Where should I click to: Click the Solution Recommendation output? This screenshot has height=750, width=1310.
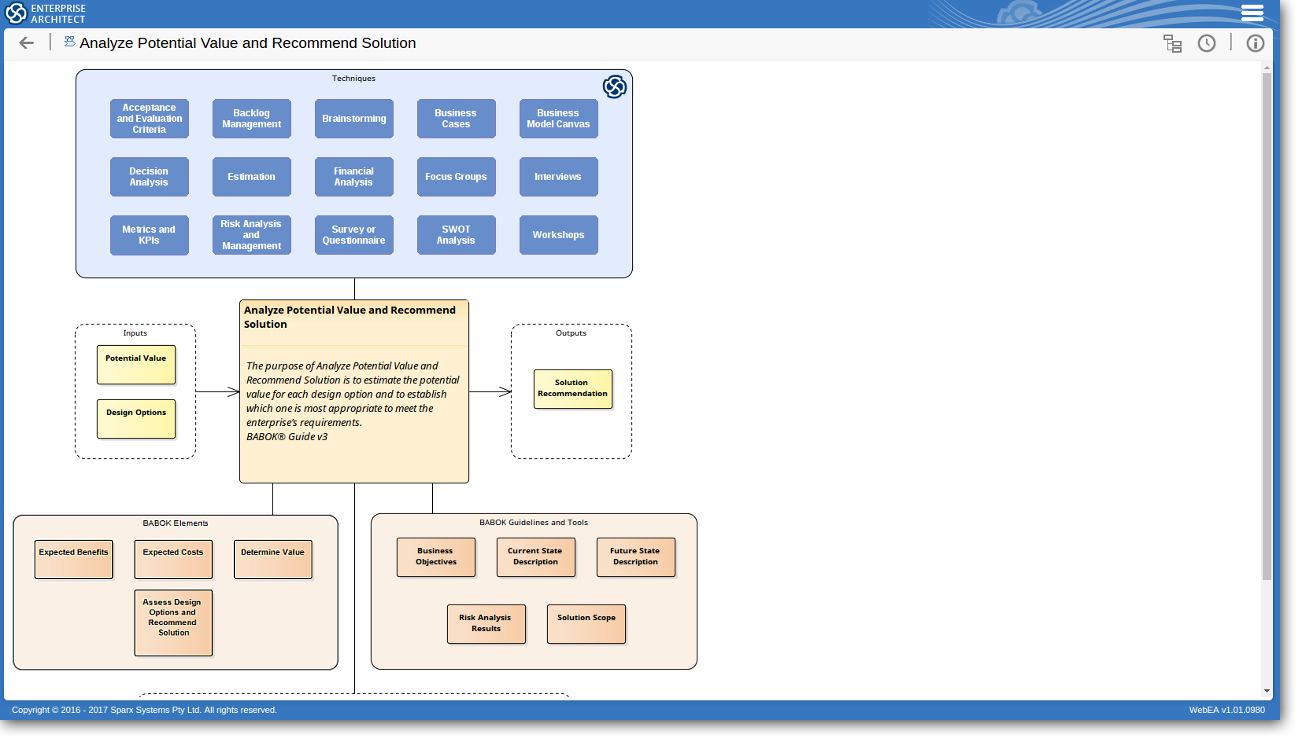coord(572,389)
